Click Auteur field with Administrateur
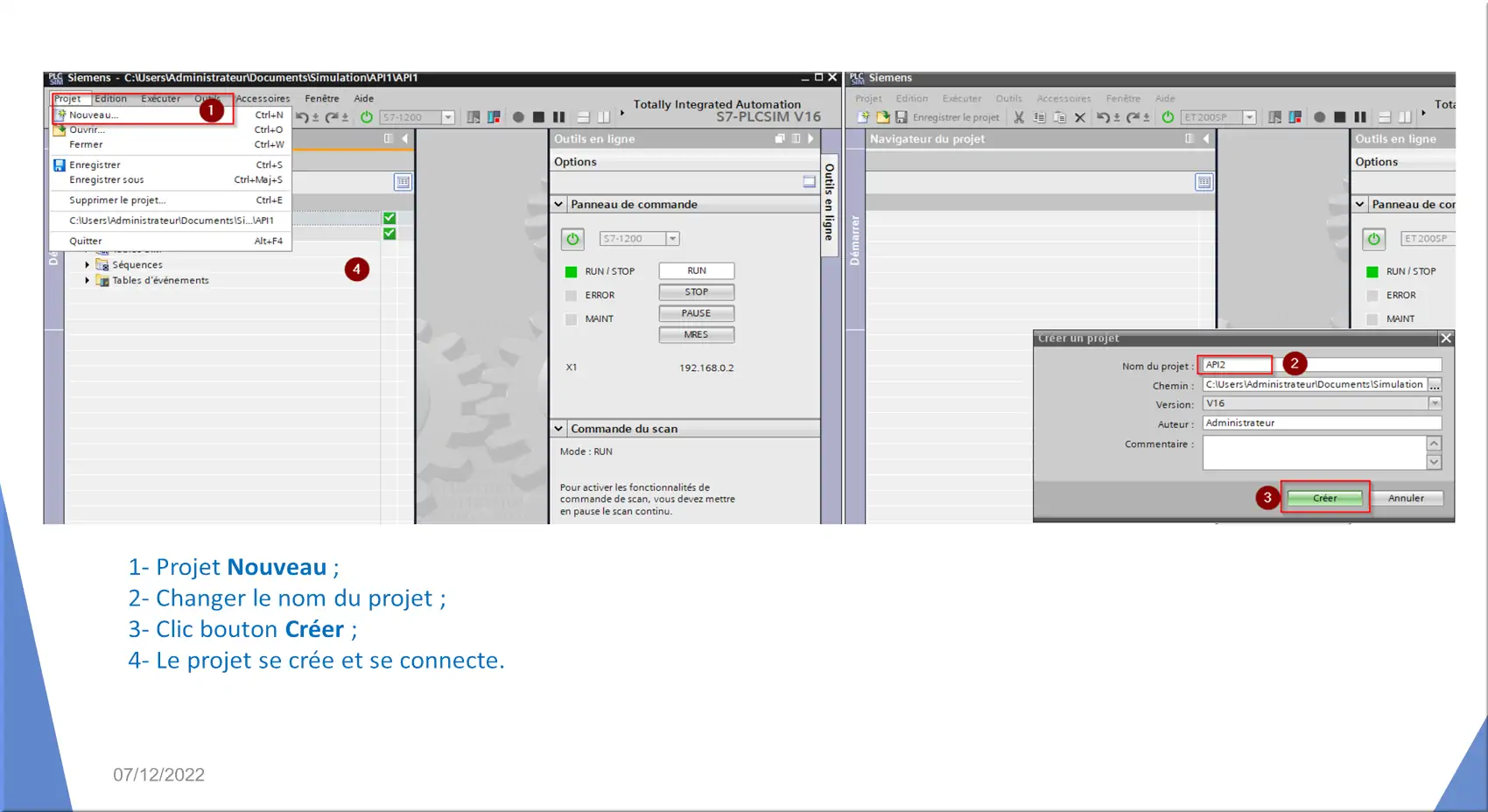 1322,423
